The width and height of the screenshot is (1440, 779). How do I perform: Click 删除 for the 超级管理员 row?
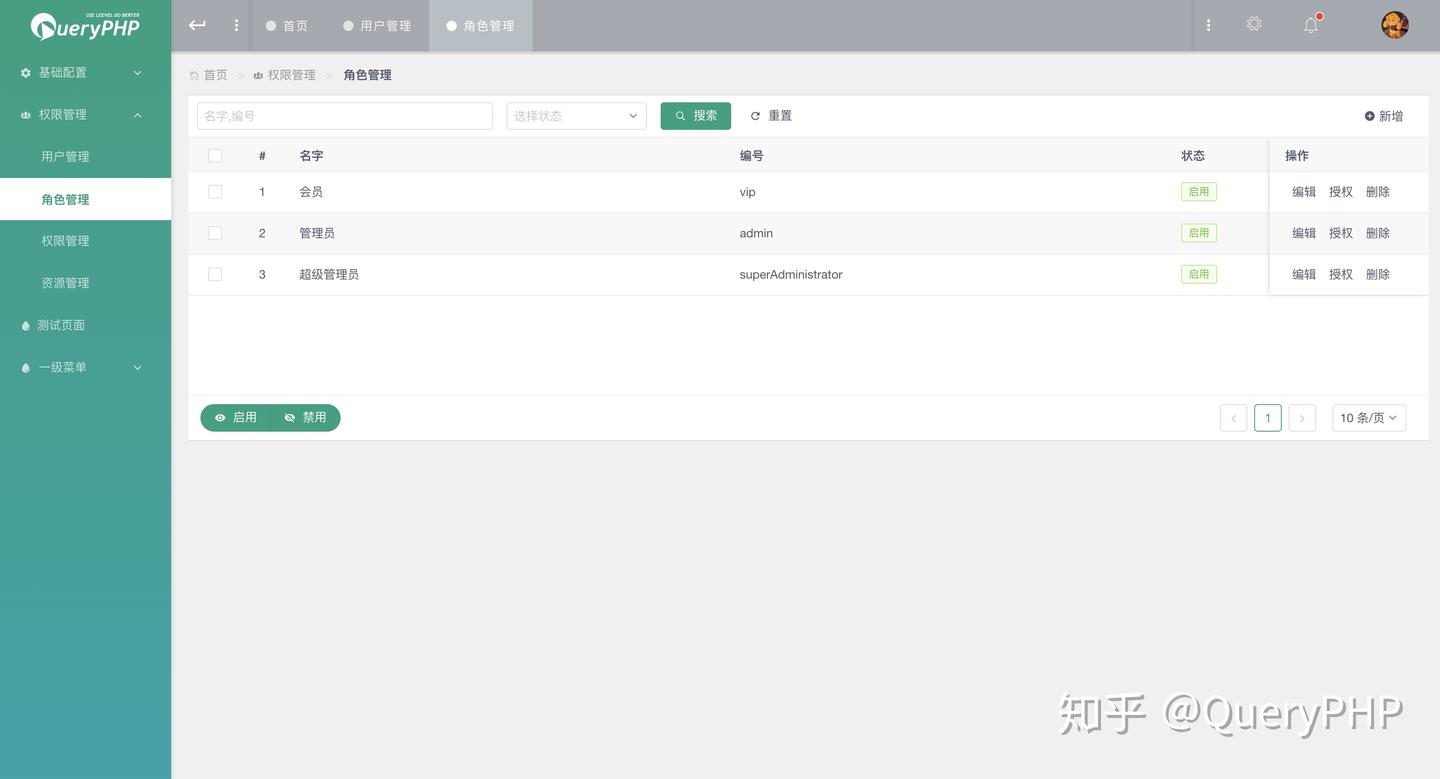coord(1378,274)
